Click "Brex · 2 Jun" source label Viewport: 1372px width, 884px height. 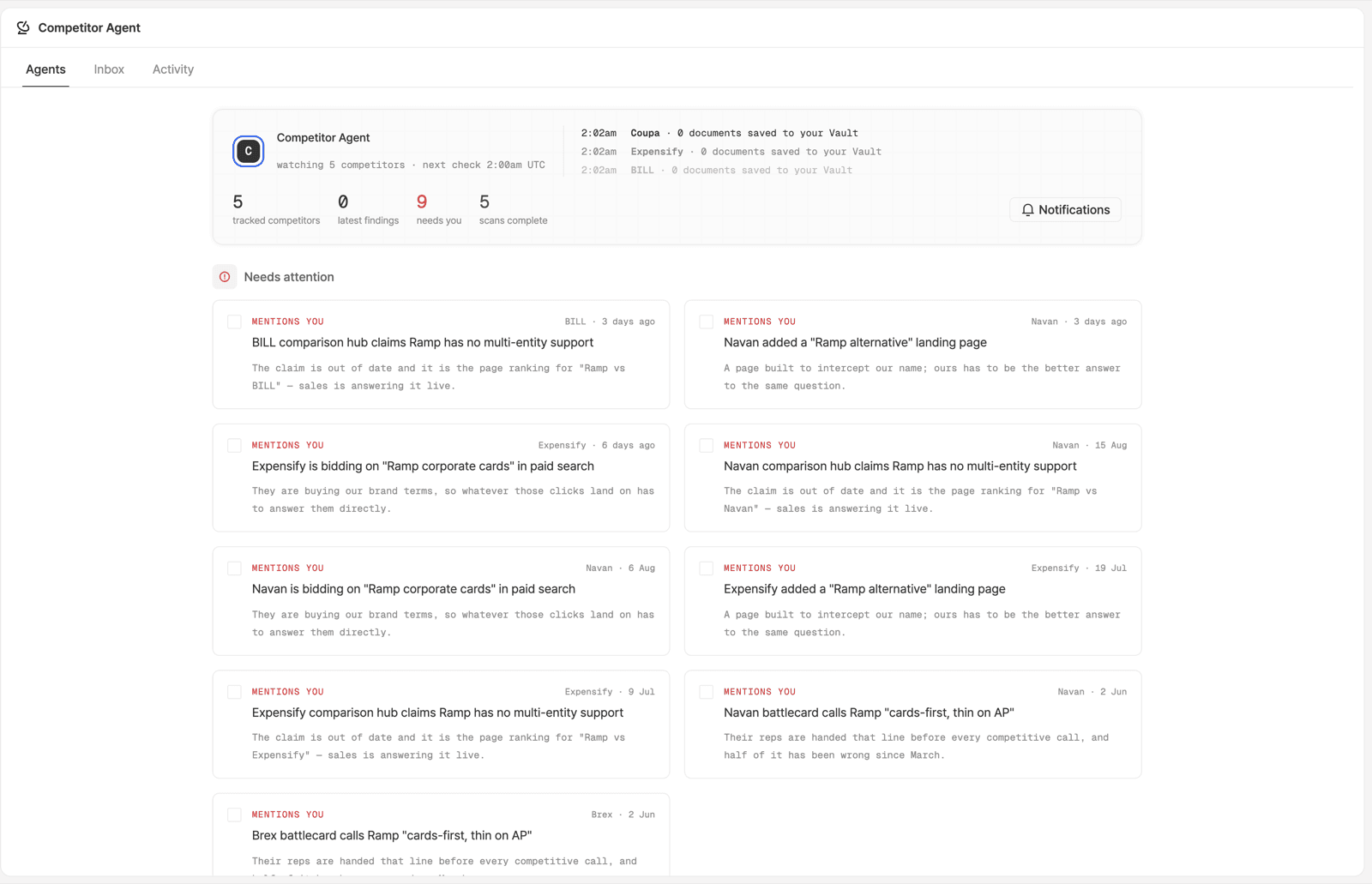click(623, 815)
